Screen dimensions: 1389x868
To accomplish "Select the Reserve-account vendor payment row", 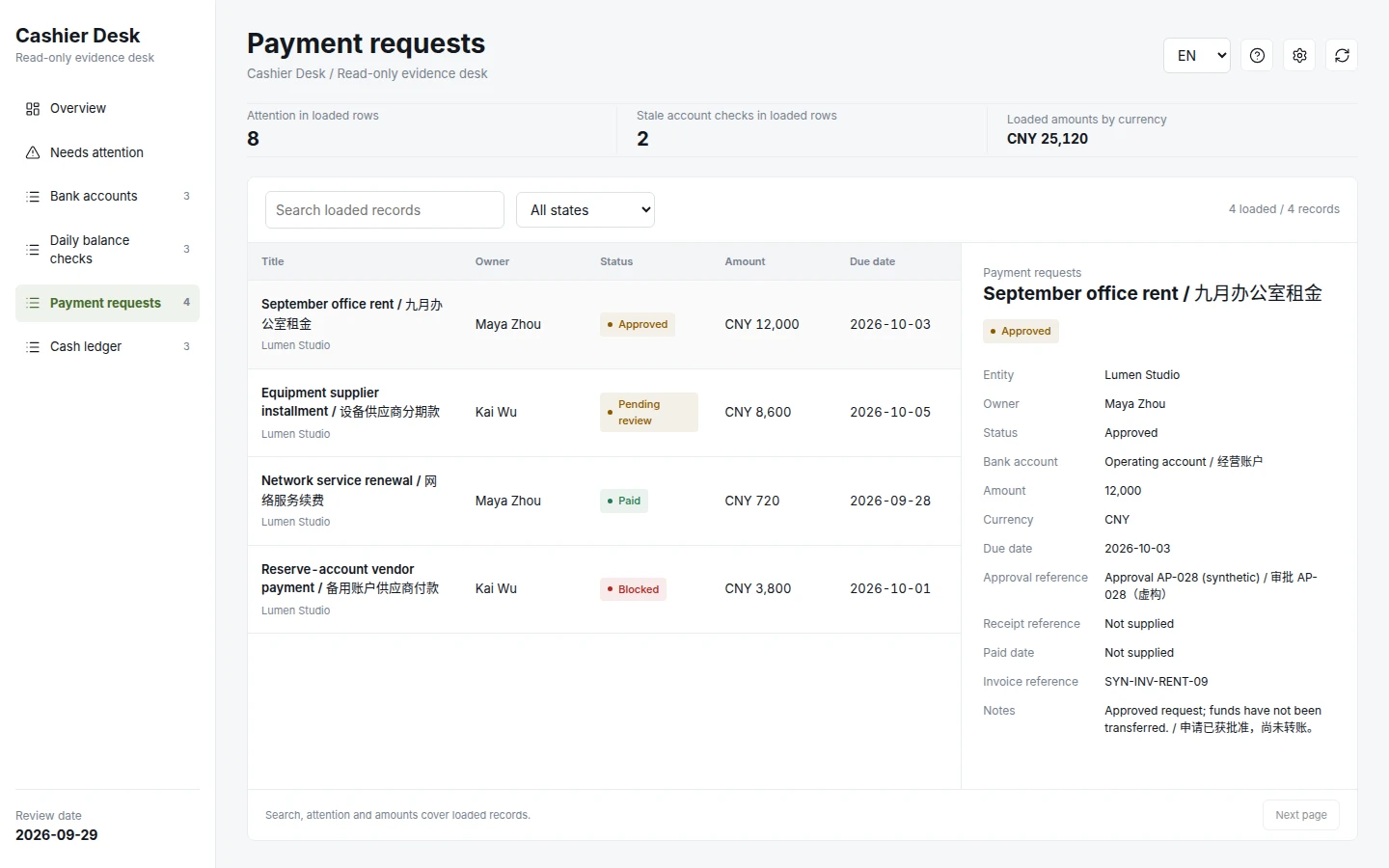I will click(604, 589).
